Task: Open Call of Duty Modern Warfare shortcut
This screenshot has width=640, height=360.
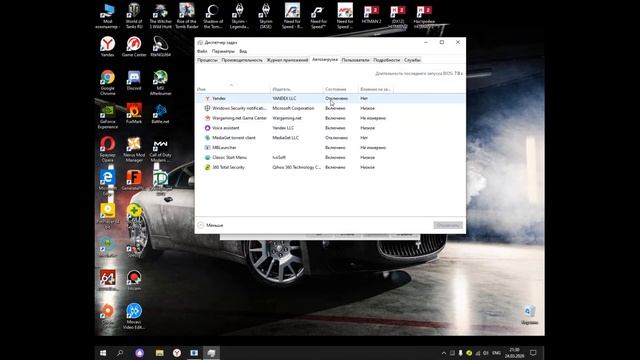Action: tap(160, 149)
